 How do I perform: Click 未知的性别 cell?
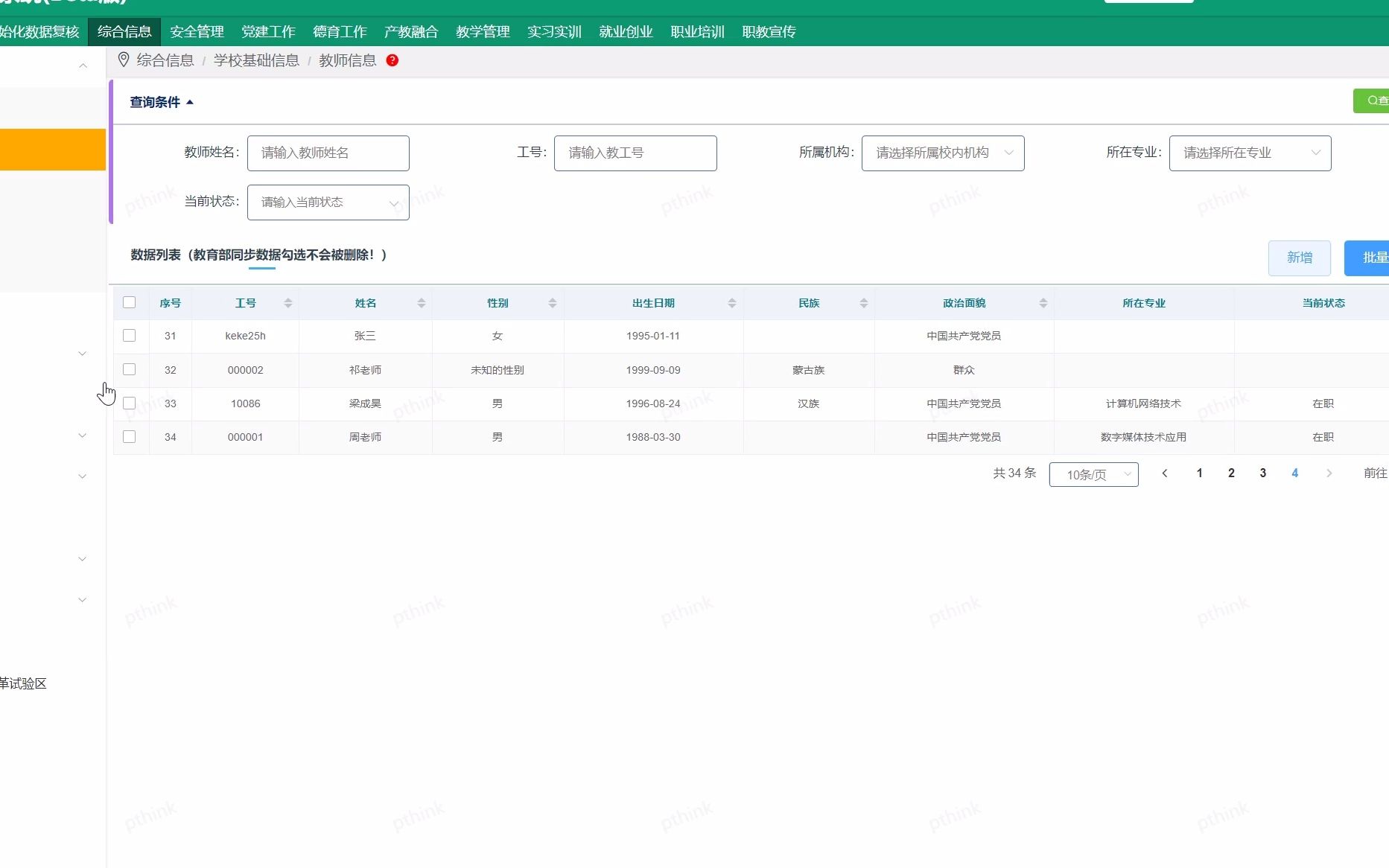498,370
